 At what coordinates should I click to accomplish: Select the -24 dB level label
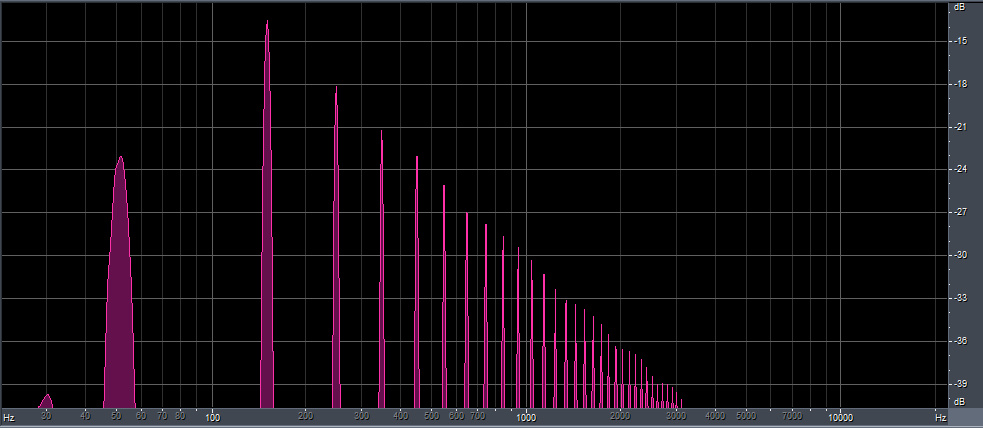point(959,170)
